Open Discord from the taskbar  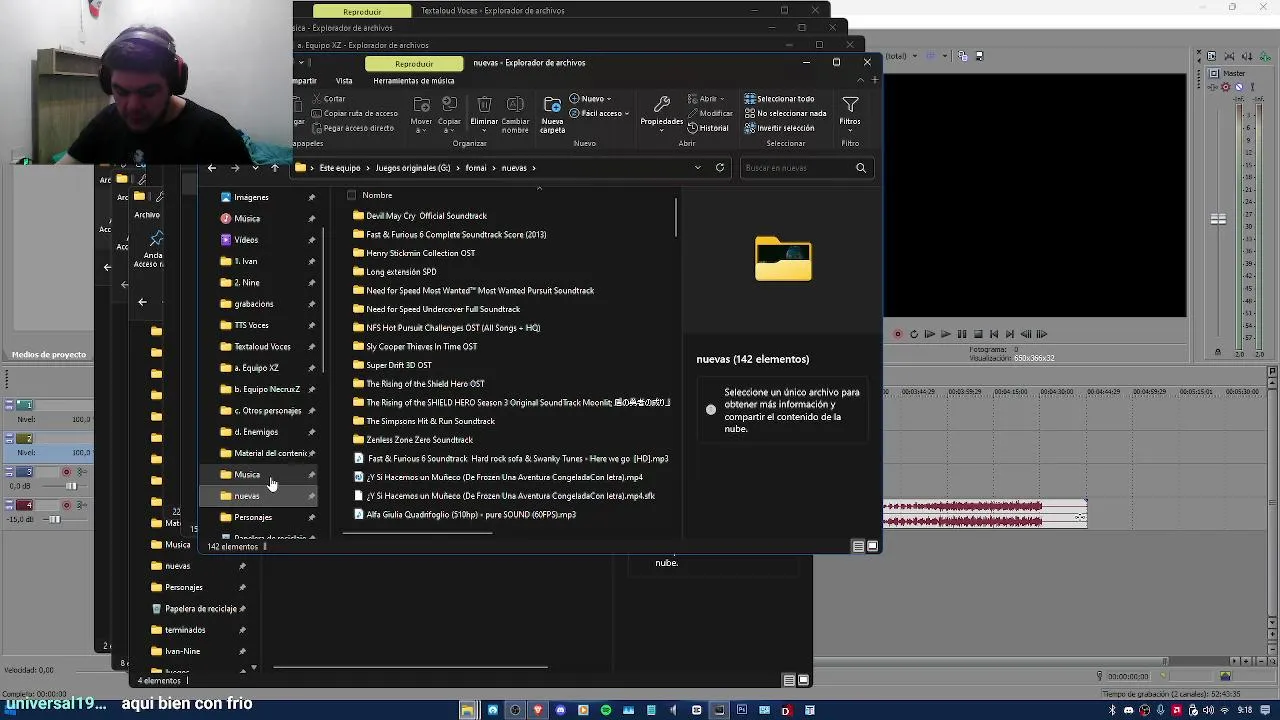(x=560, y=710)
